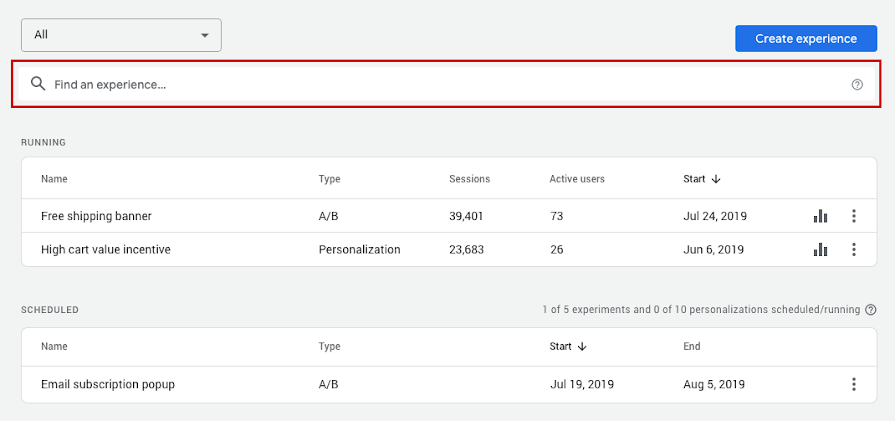
Task: Click the Running table Name column header
Action: 54,179
